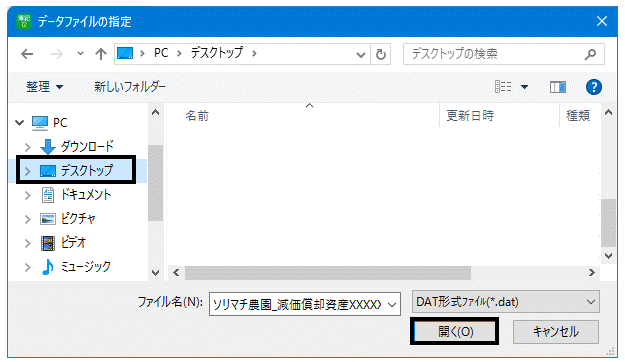Open the 整理 menu
The image size is (625, 362).
click(44, 87)
